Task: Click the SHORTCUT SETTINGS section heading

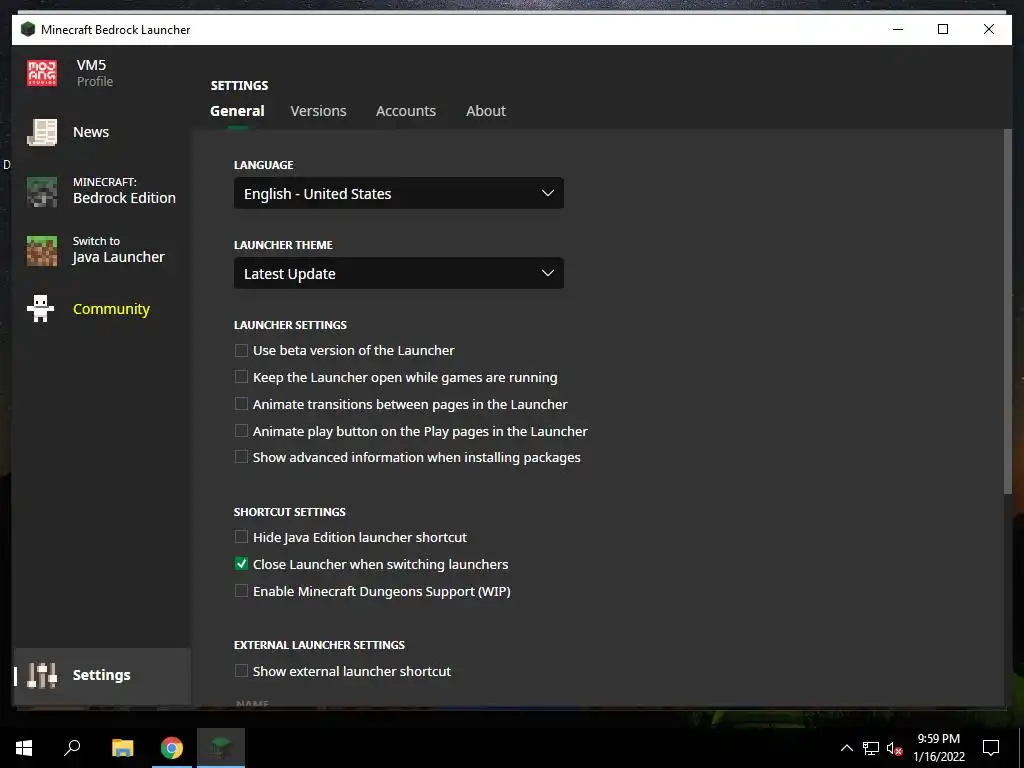Action: [x=289, y=512]
